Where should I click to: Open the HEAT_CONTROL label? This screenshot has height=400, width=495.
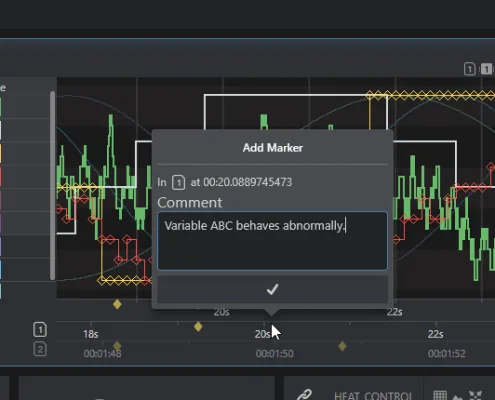point(373,396)
